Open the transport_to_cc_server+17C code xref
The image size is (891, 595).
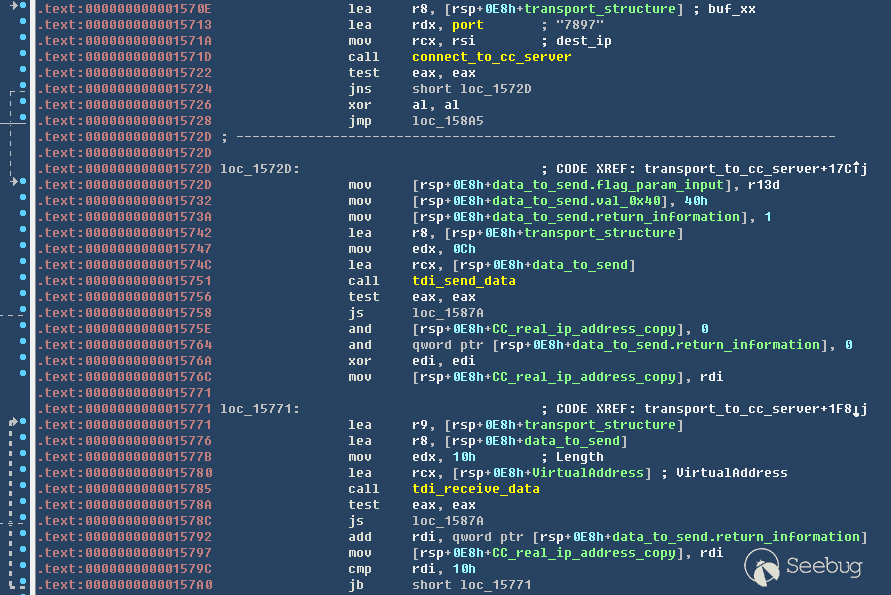click(756, 169)
